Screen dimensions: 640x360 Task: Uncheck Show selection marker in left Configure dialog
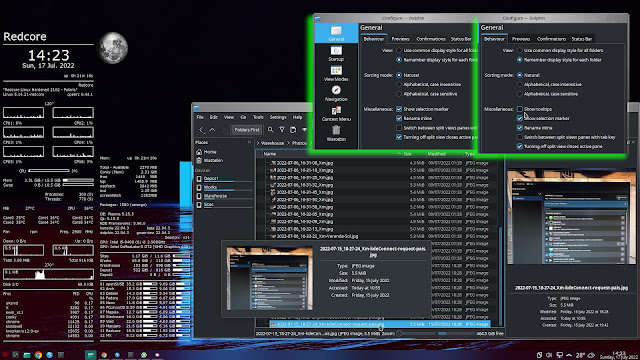tap(399, 109)
